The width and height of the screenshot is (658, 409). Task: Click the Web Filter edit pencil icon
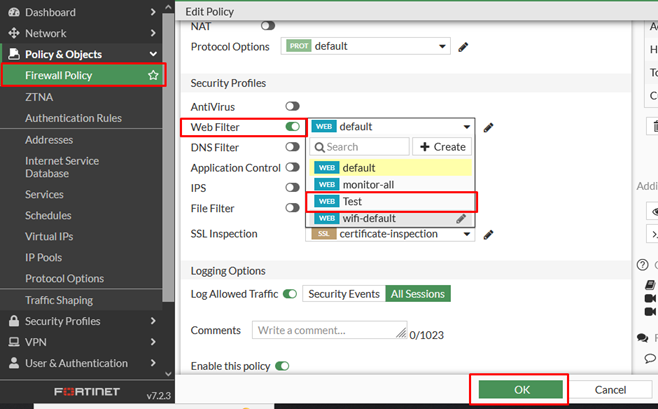488,127
